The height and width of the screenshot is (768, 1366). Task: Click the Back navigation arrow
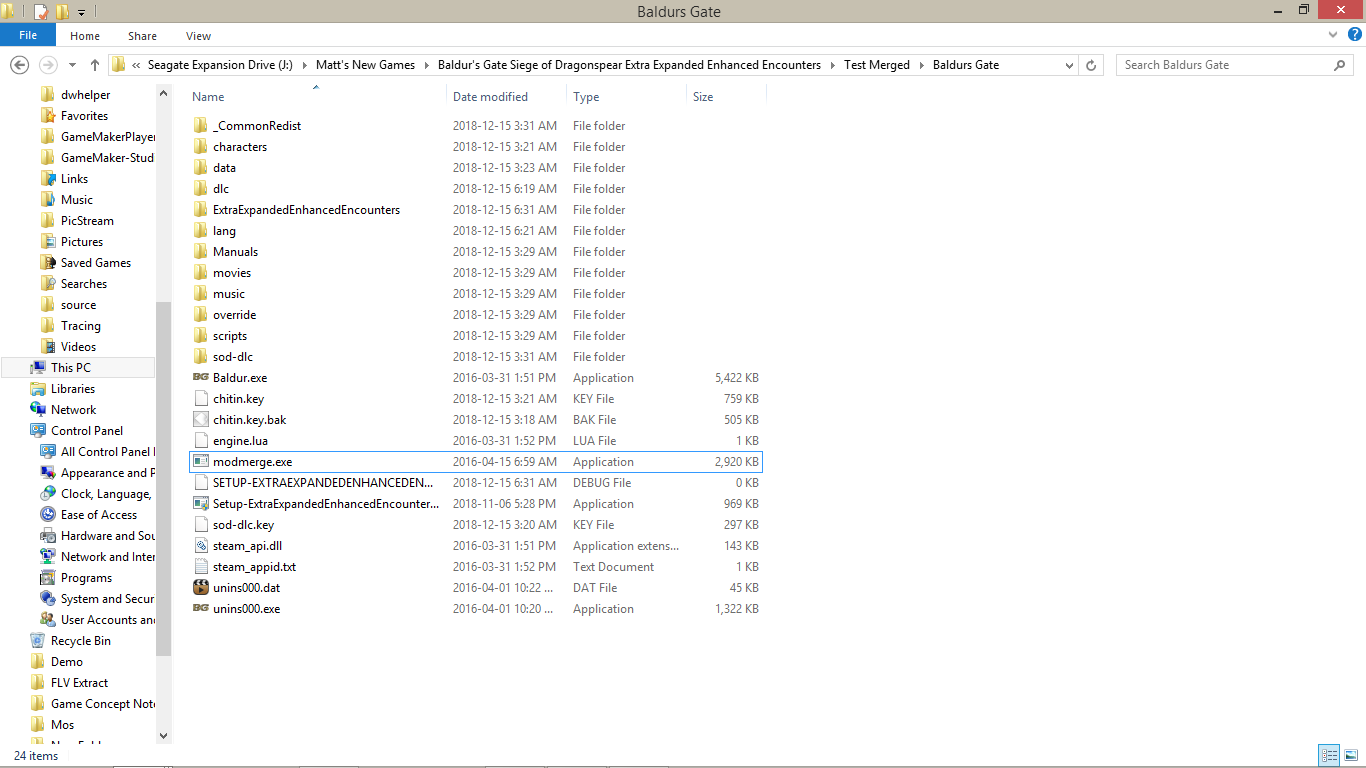19,65
